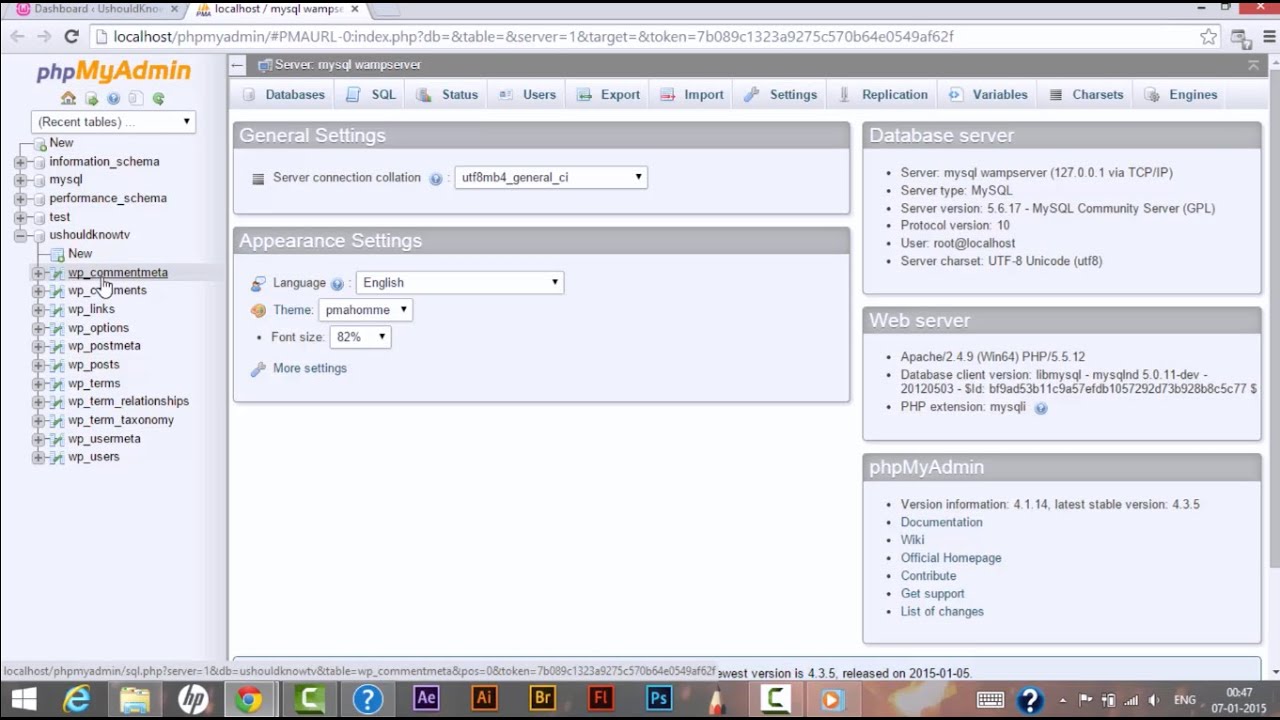1280x720 pixels.
Task: Open the List of changes link
Action: [942, 612]
